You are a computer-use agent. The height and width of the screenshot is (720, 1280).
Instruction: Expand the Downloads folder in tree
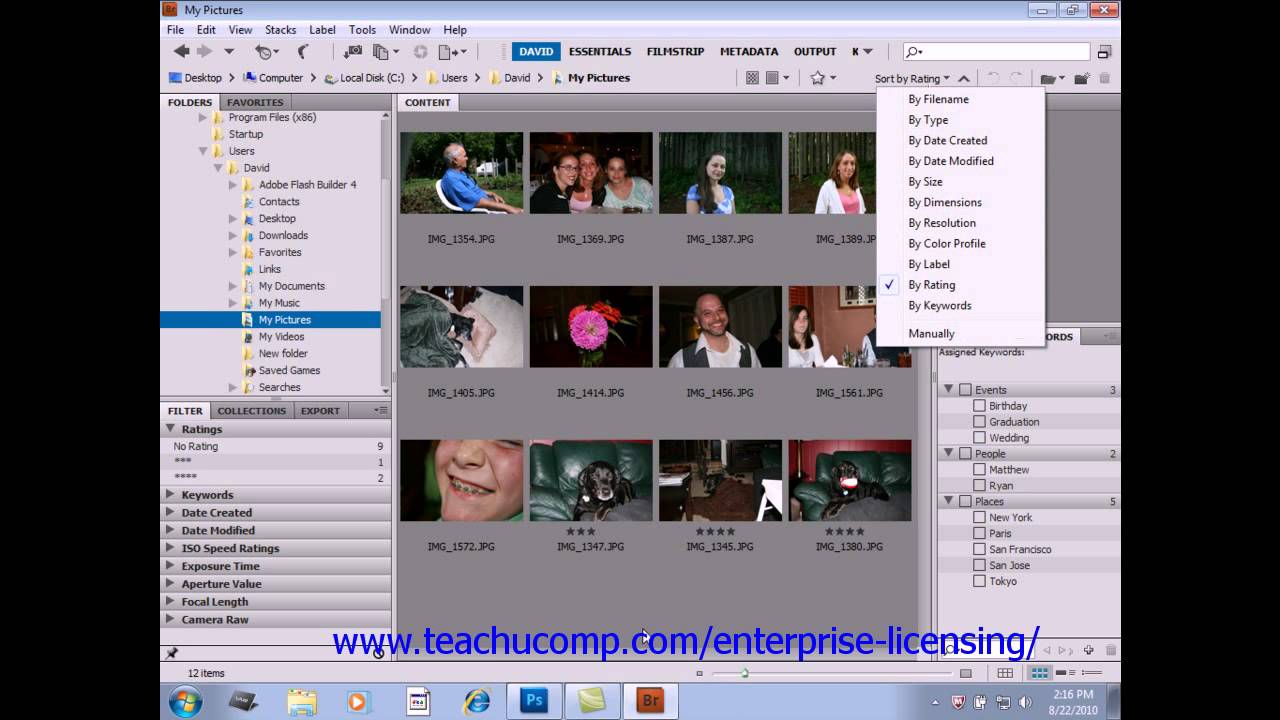(232, 235)
